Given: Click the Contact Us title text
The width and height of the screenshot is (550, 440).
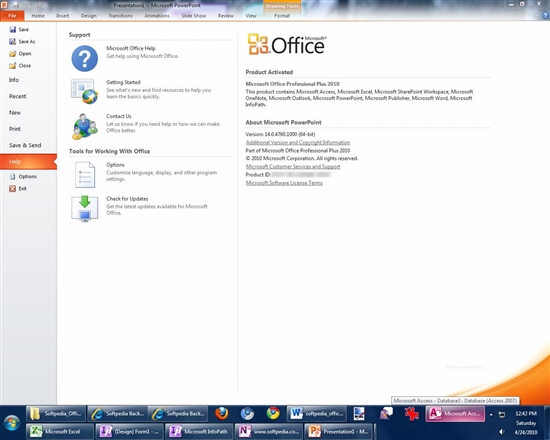Looking at the screenshot, I should click(x=119, y=116).
